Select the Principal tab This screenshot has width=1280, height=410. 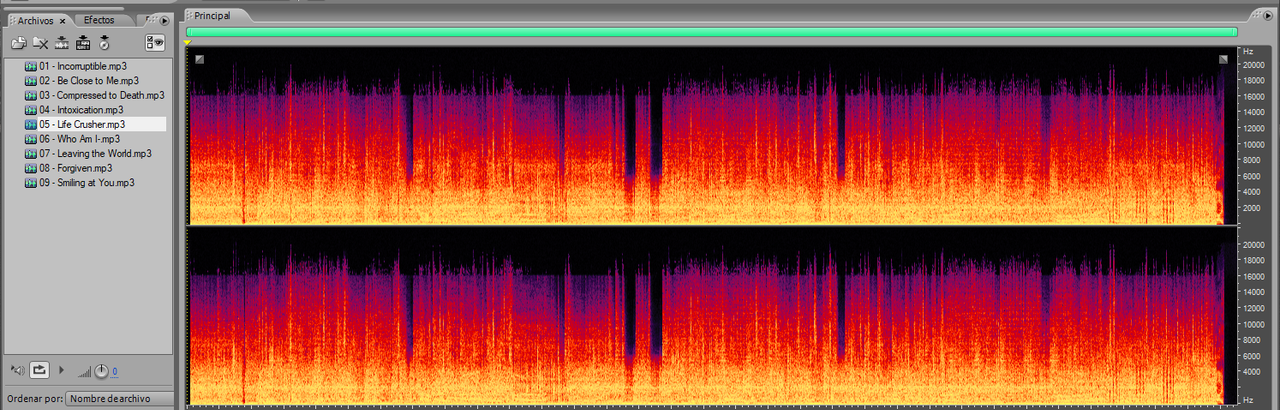pos(212,16)
